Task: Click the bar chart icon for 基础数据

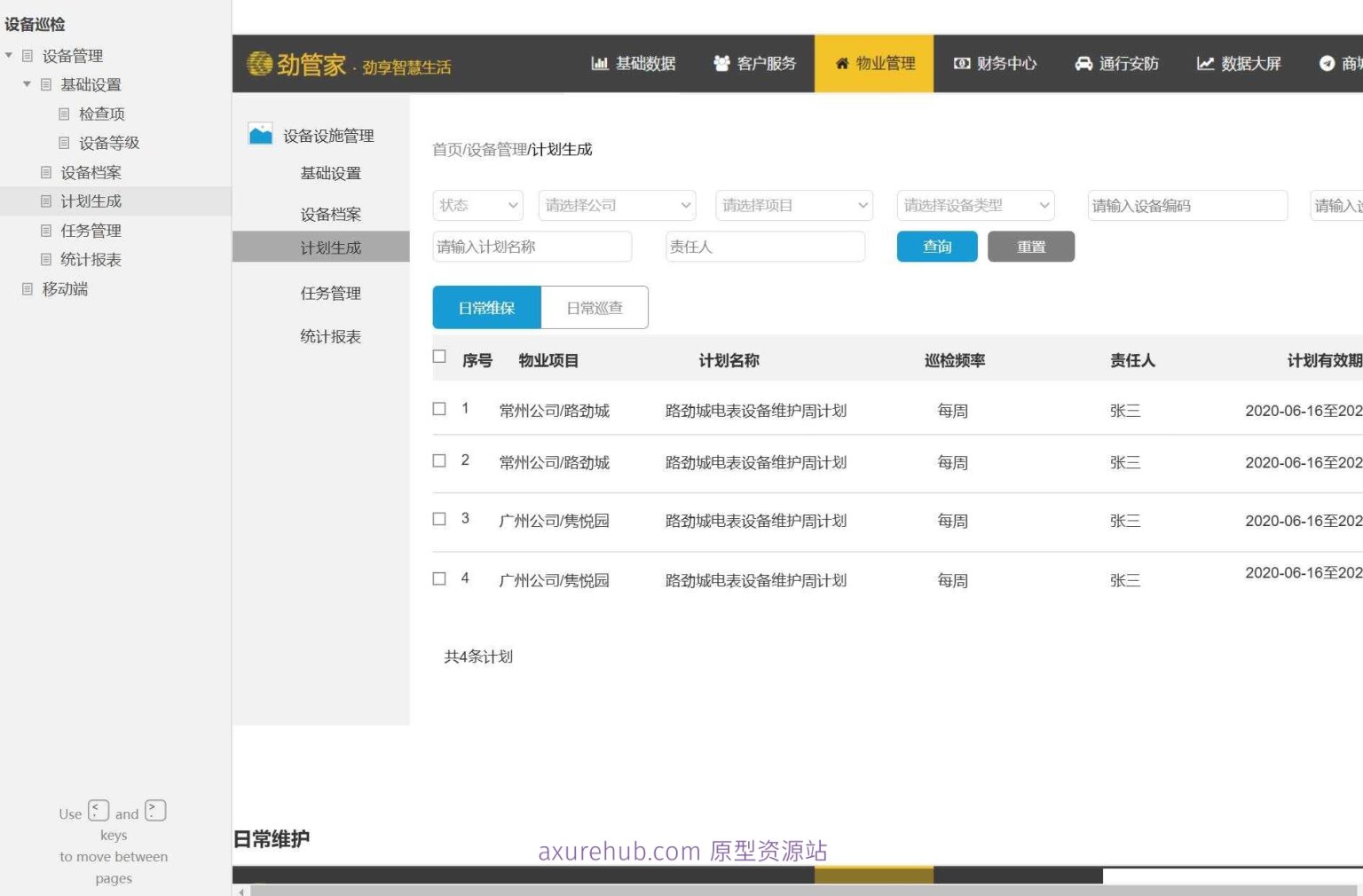Action: pos(600,64)
